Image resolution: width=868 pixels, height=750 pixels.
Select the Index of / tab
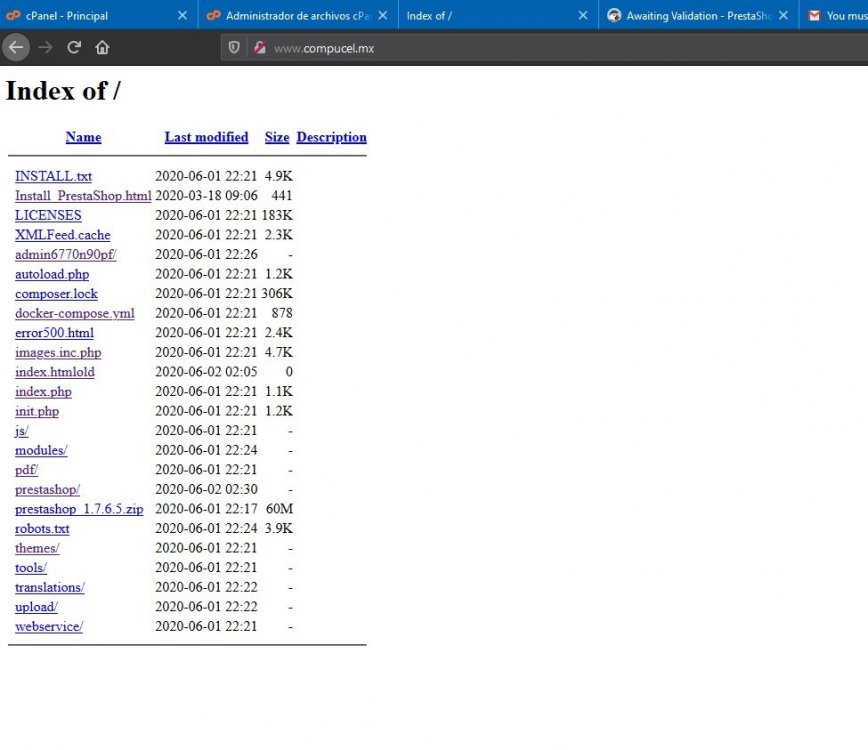(x=498, y=15)
